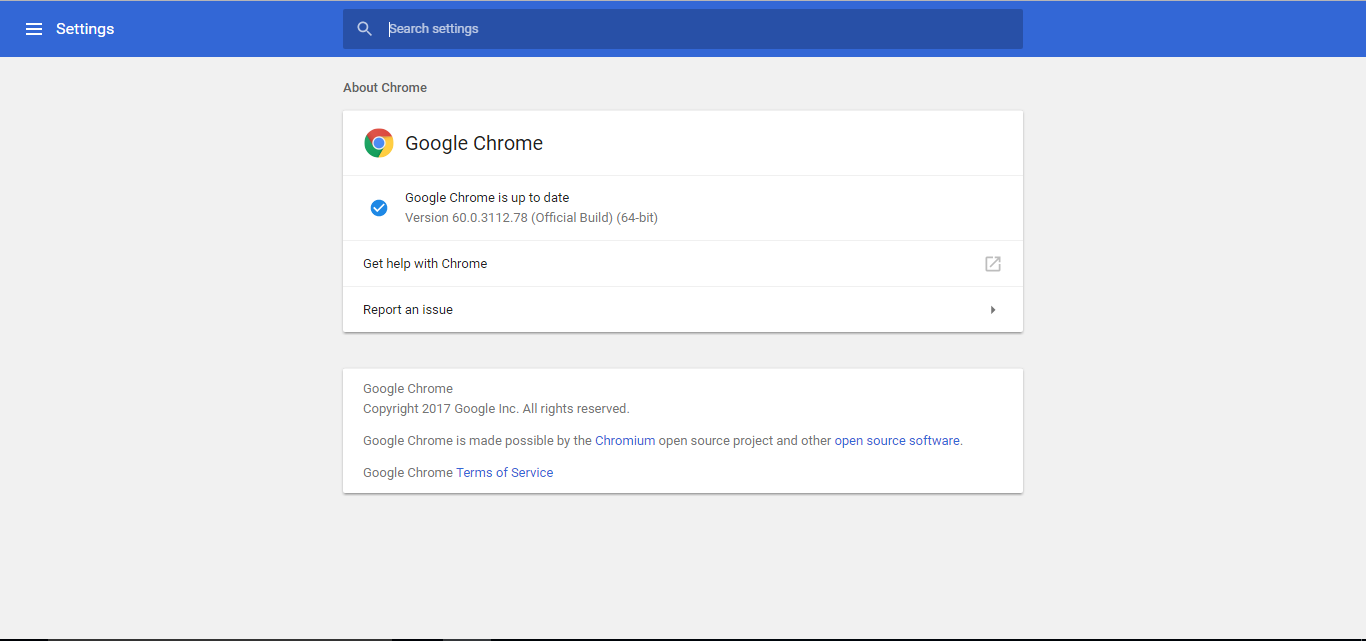
Task: Focus the Search settings field
Action: coord(683,29)
